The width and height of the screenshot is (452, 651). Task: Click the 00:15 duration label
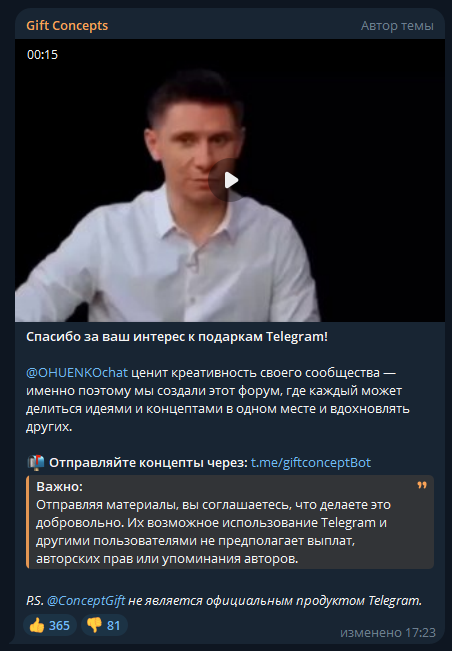[42, 54]
